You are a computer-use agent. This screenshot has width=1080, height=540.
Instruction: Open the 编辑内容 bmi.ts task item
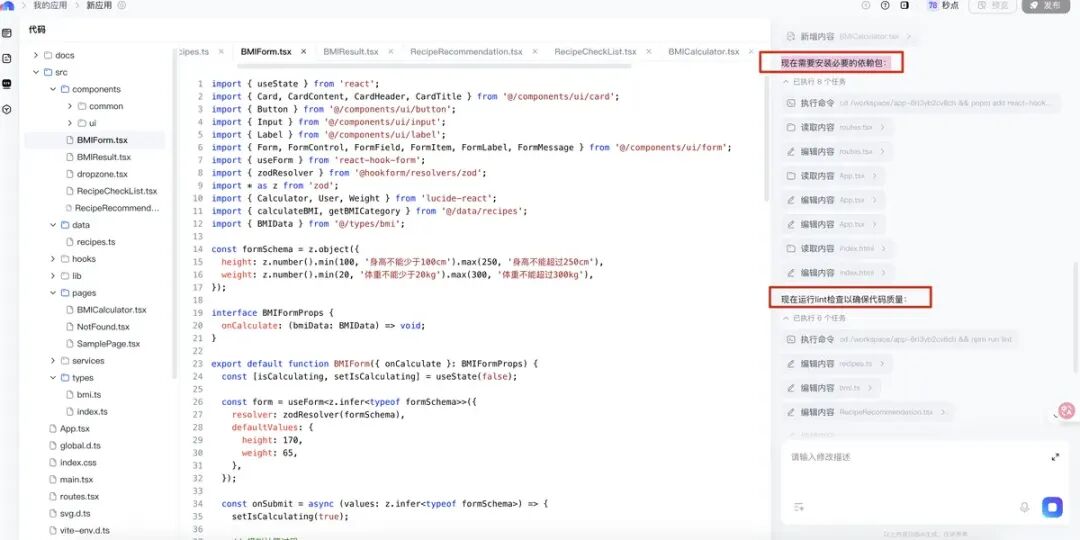coord(831,388)
